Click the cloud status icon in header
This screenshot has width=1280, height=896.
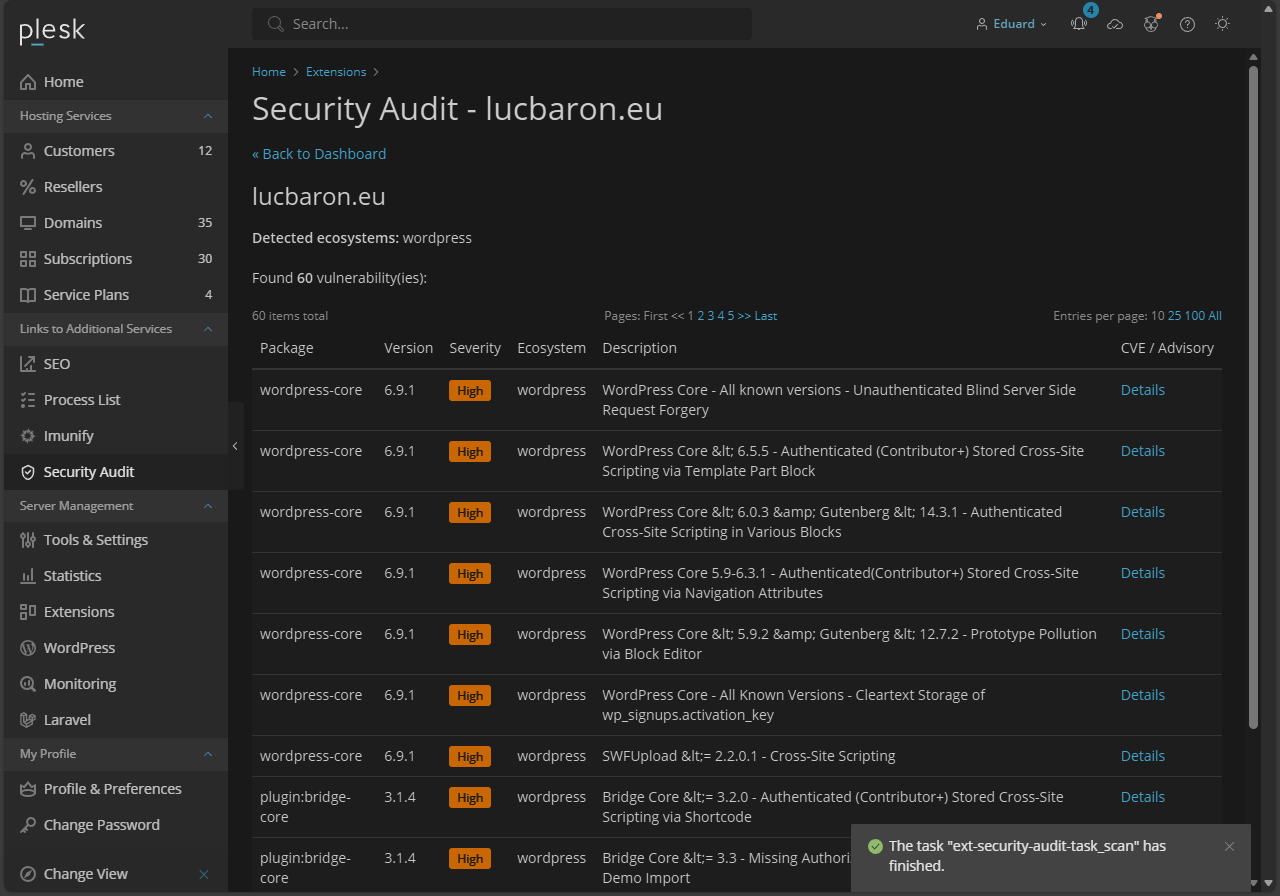pos(1115,23)
